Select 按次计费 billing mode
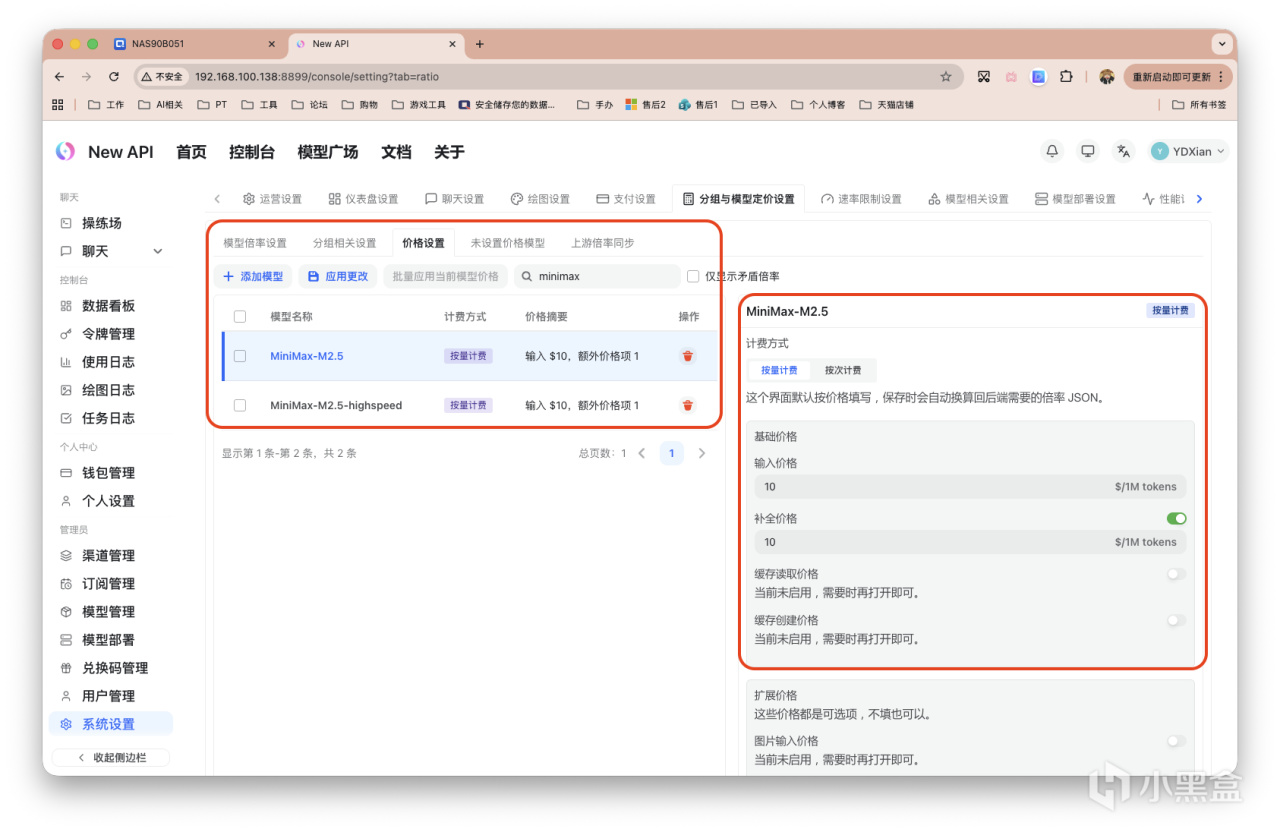The image size is (1280, 832). point(843,370)
